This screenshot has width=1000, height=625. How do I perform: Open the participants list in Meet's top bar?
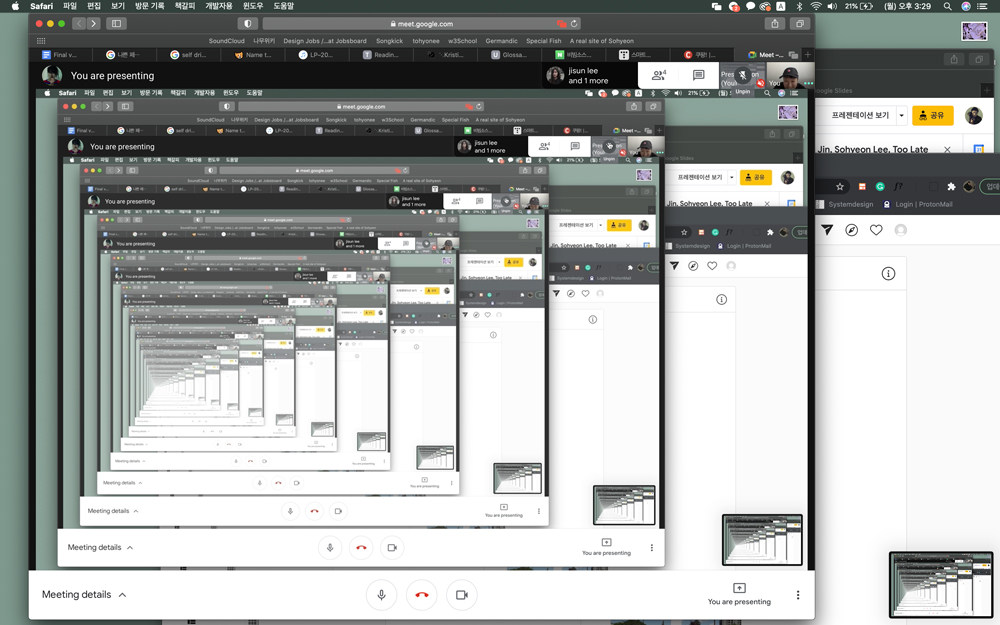pos(659,75)
